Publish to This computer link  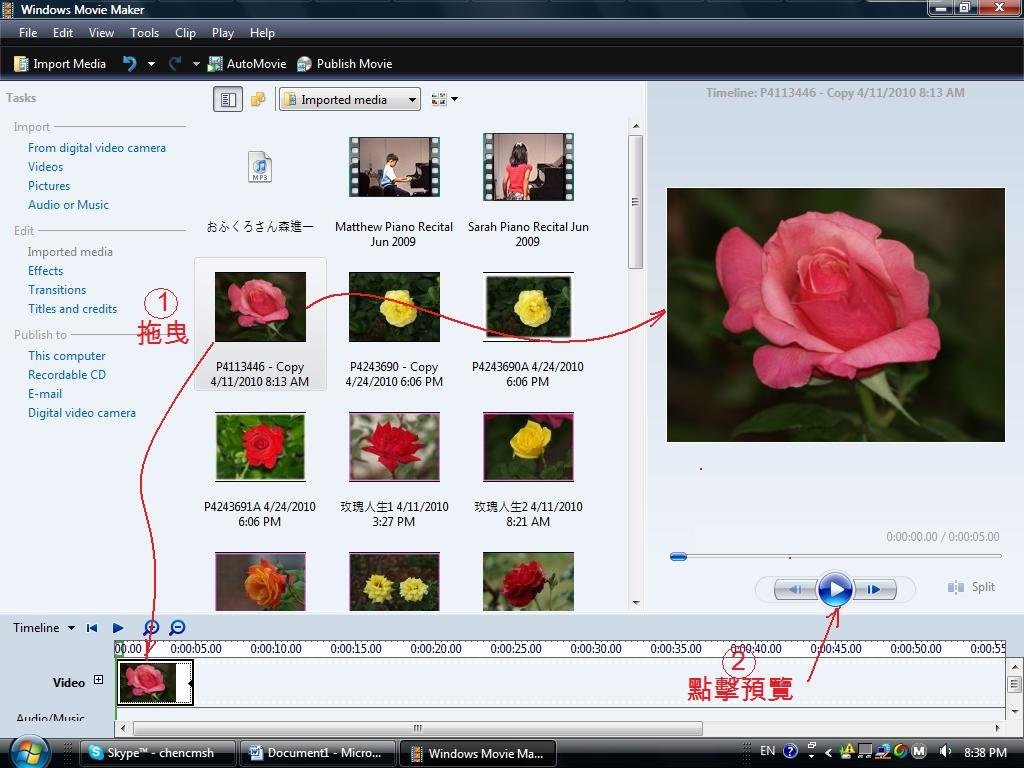(67, 355)
